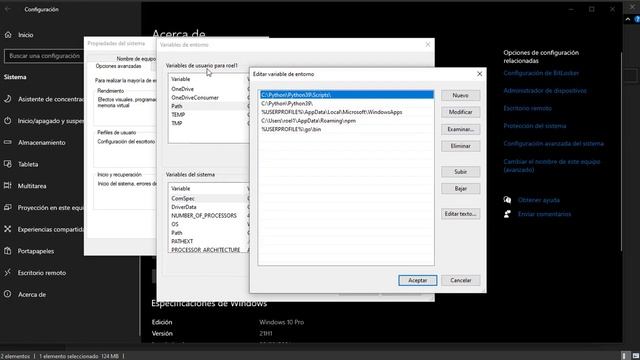Click Obtener ayuda link
This screenshot has width=640, height=360.
tap(539, 200)
